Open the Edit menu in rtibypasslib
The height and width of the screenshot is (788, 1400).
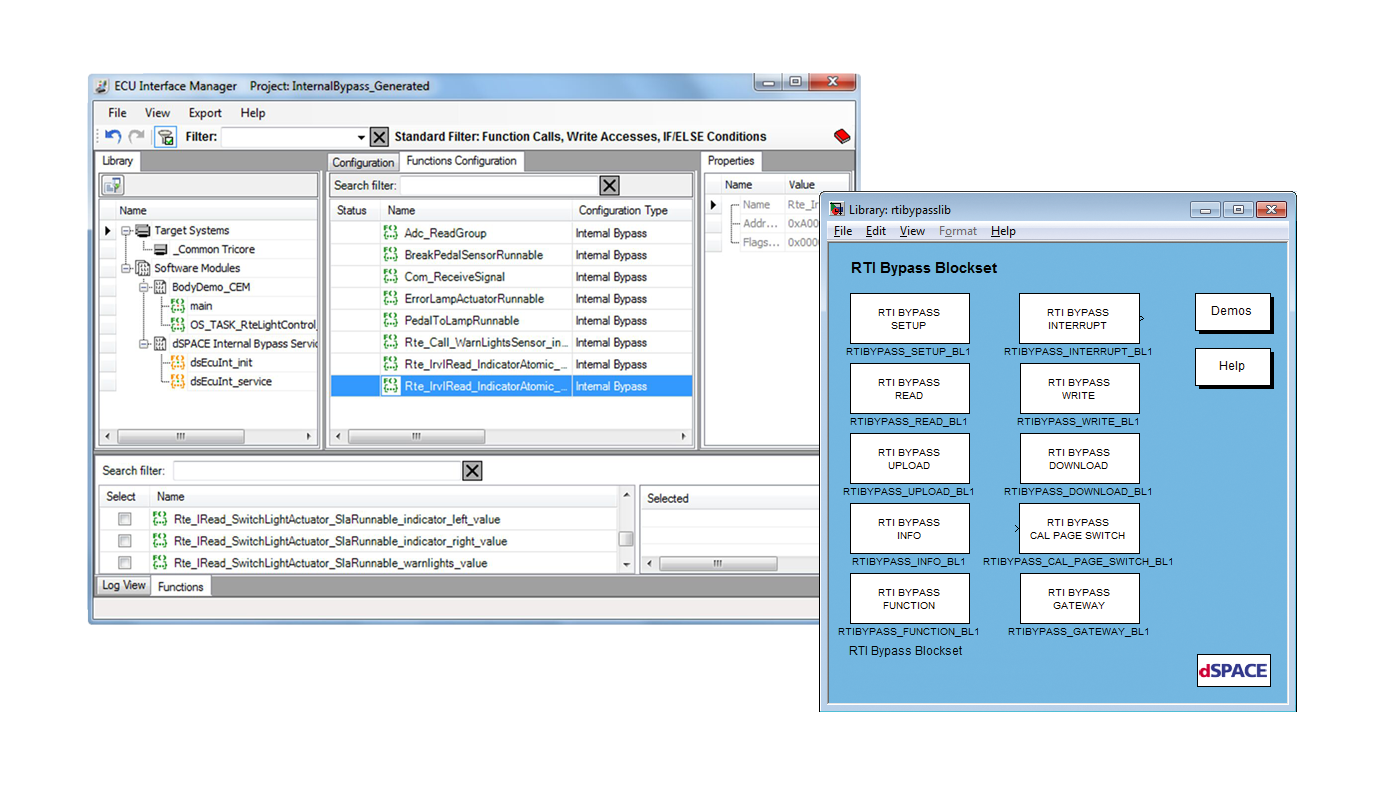pos(876,231)
